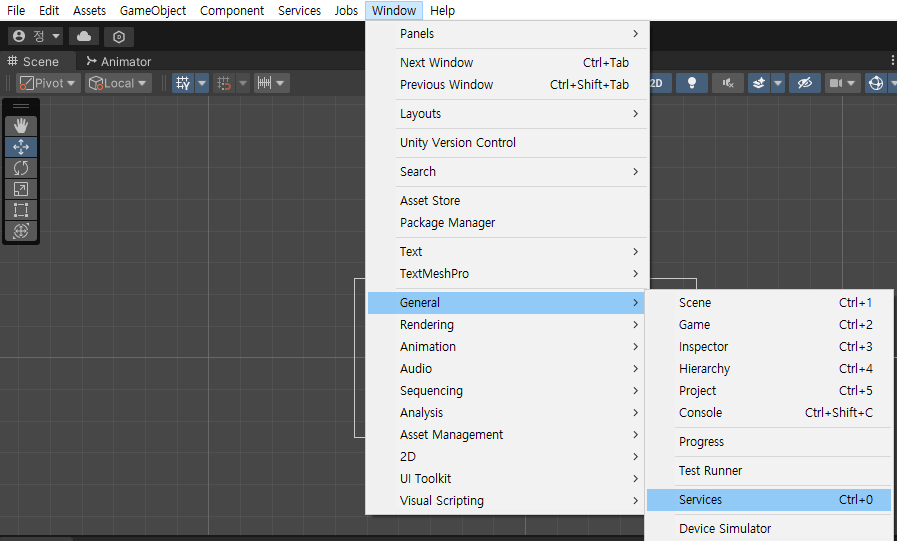Open the account profile dropdown

click(x=35, y=37)
